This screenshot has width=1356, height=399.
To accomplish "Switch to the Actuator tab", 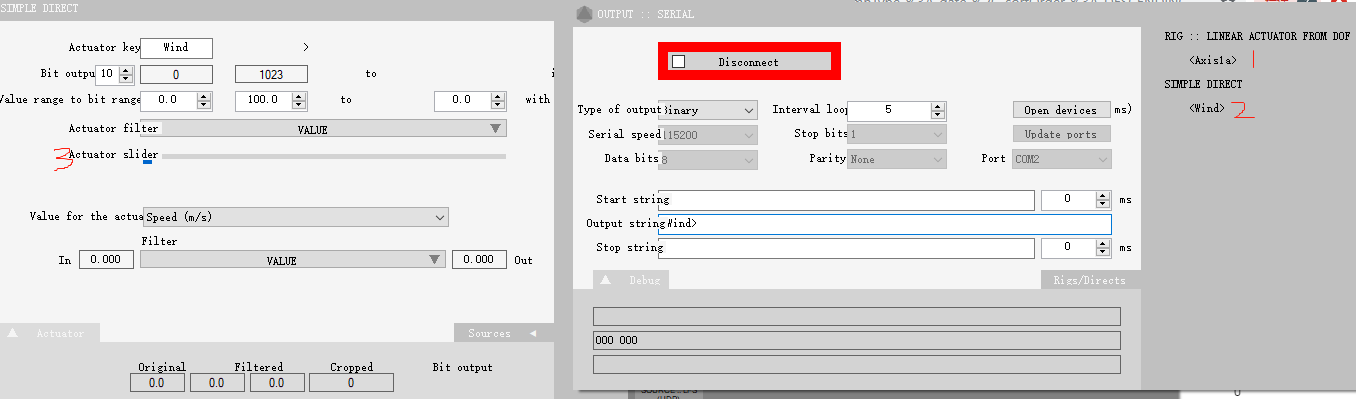I will 50,333.
